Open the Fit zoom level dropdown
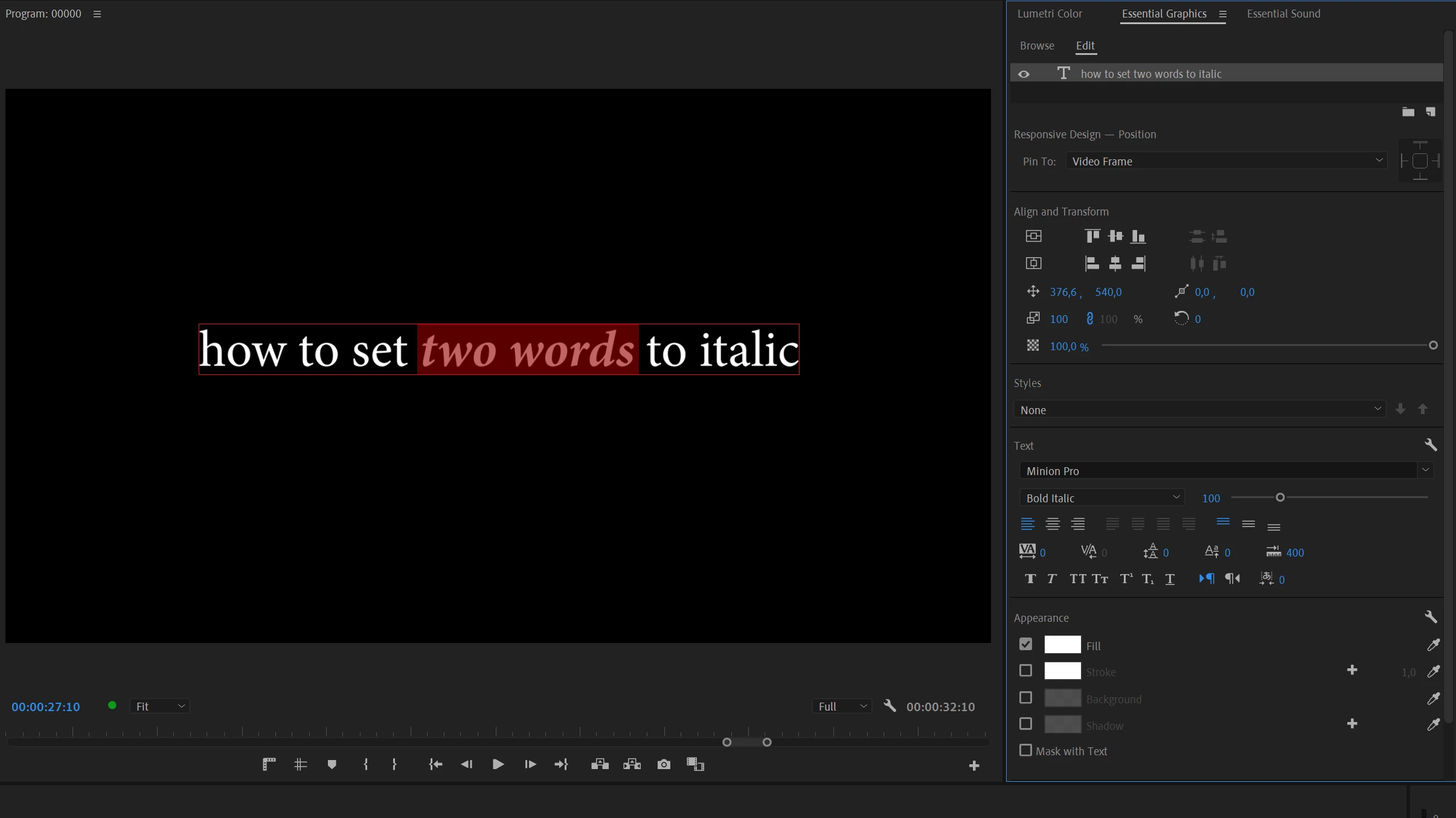Screen dimensions: 1456x818 [160, 706]
